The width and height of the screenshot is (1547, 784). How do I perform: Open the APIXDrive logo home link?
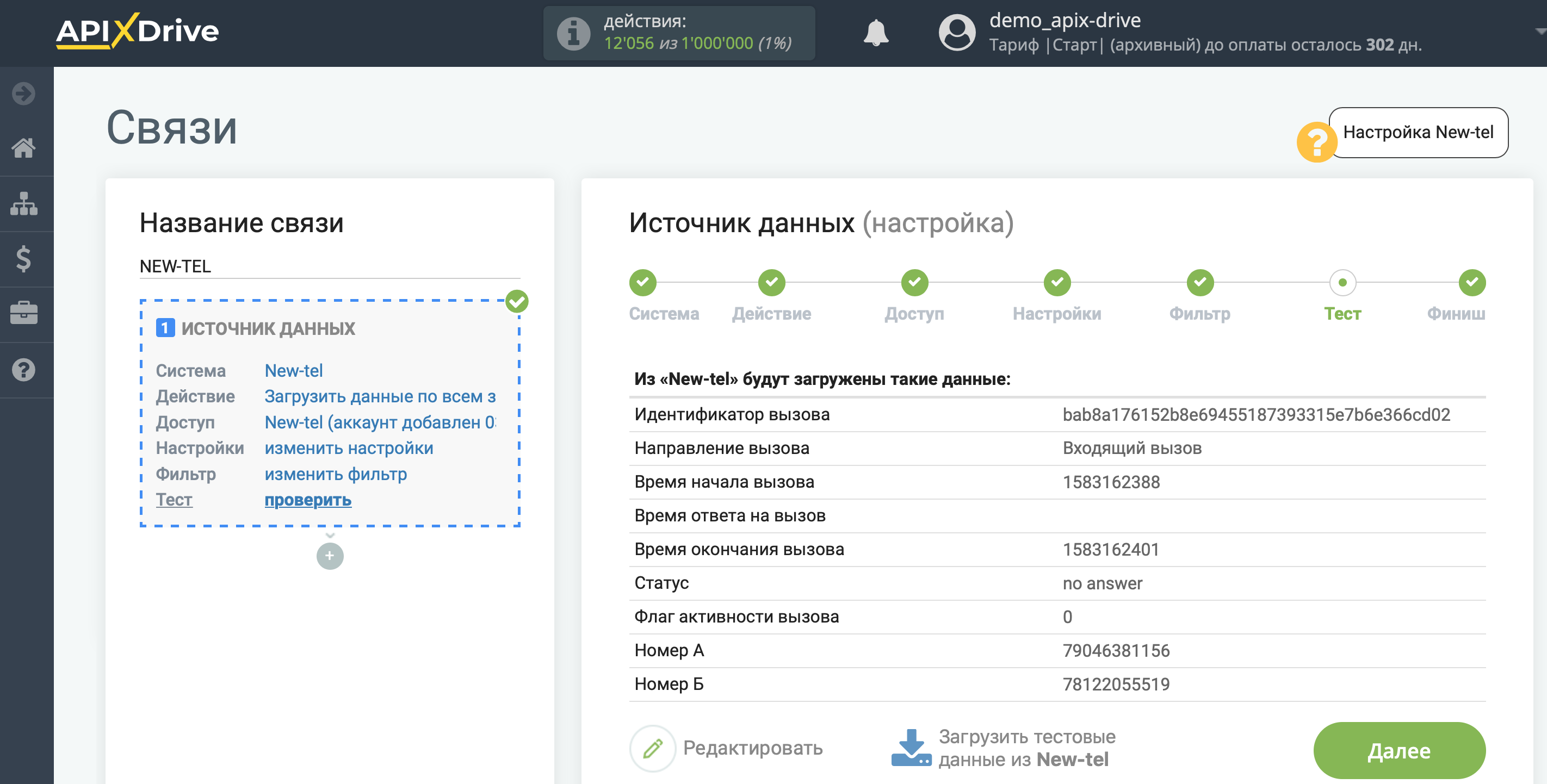138,30
